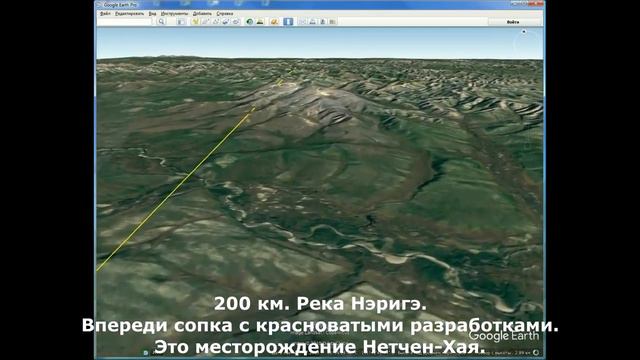Open the planets switcher icon
The height and width of the screenshot is (360, 640).
click(274, 22)
